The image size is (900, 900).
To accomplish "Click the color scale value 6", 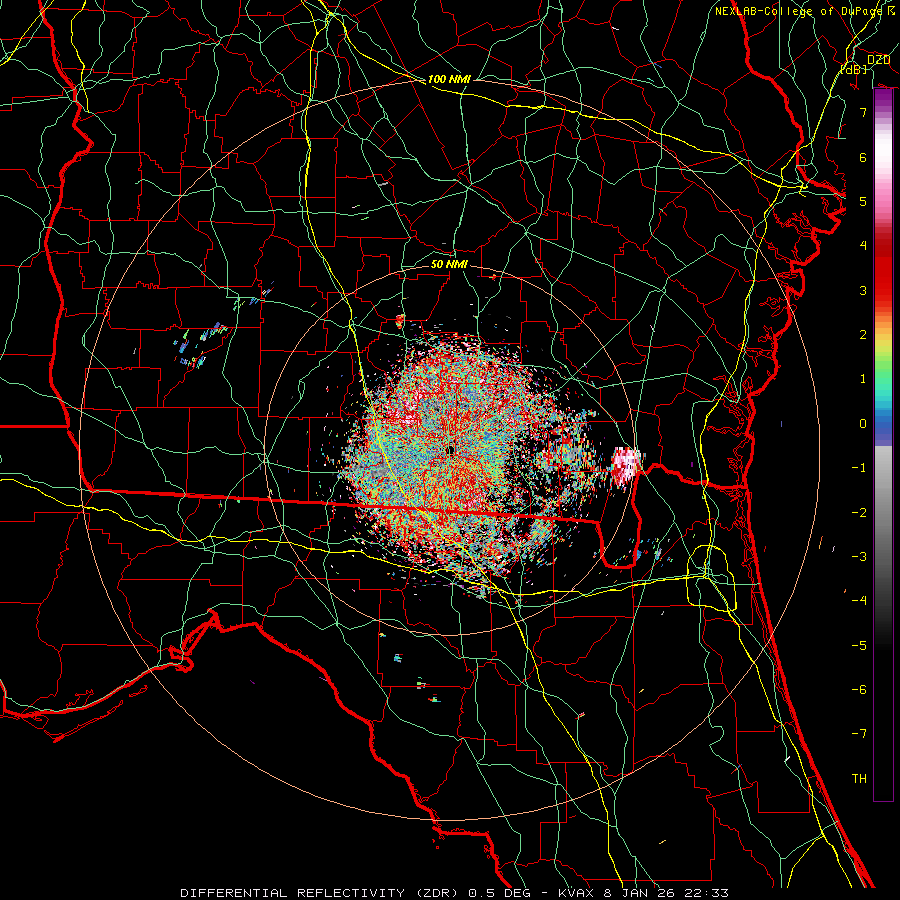I will point(863,157).
